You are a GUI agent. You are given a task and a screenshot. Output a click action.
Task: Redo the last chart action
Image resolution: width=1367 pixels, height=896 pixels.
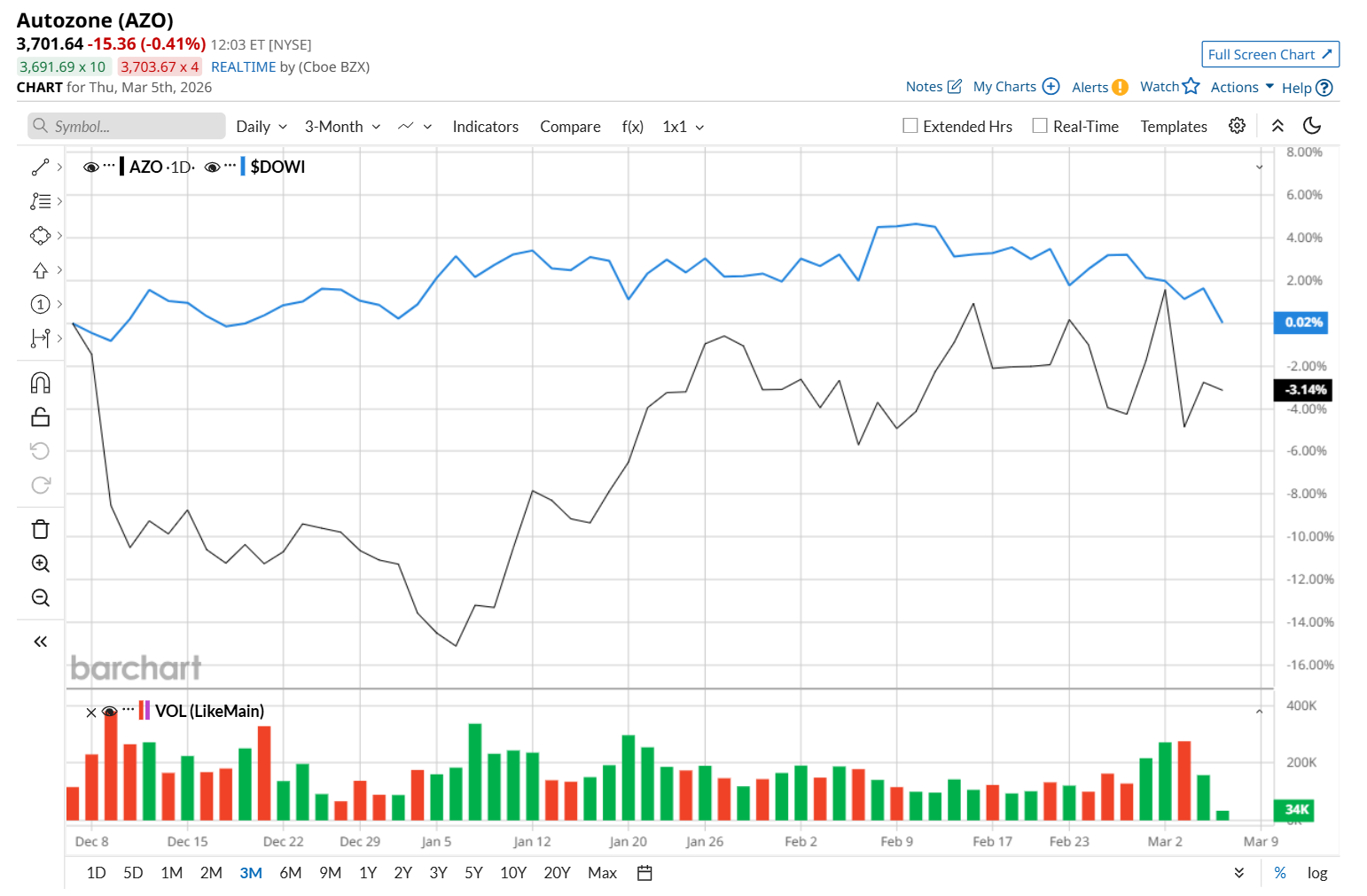40,485
